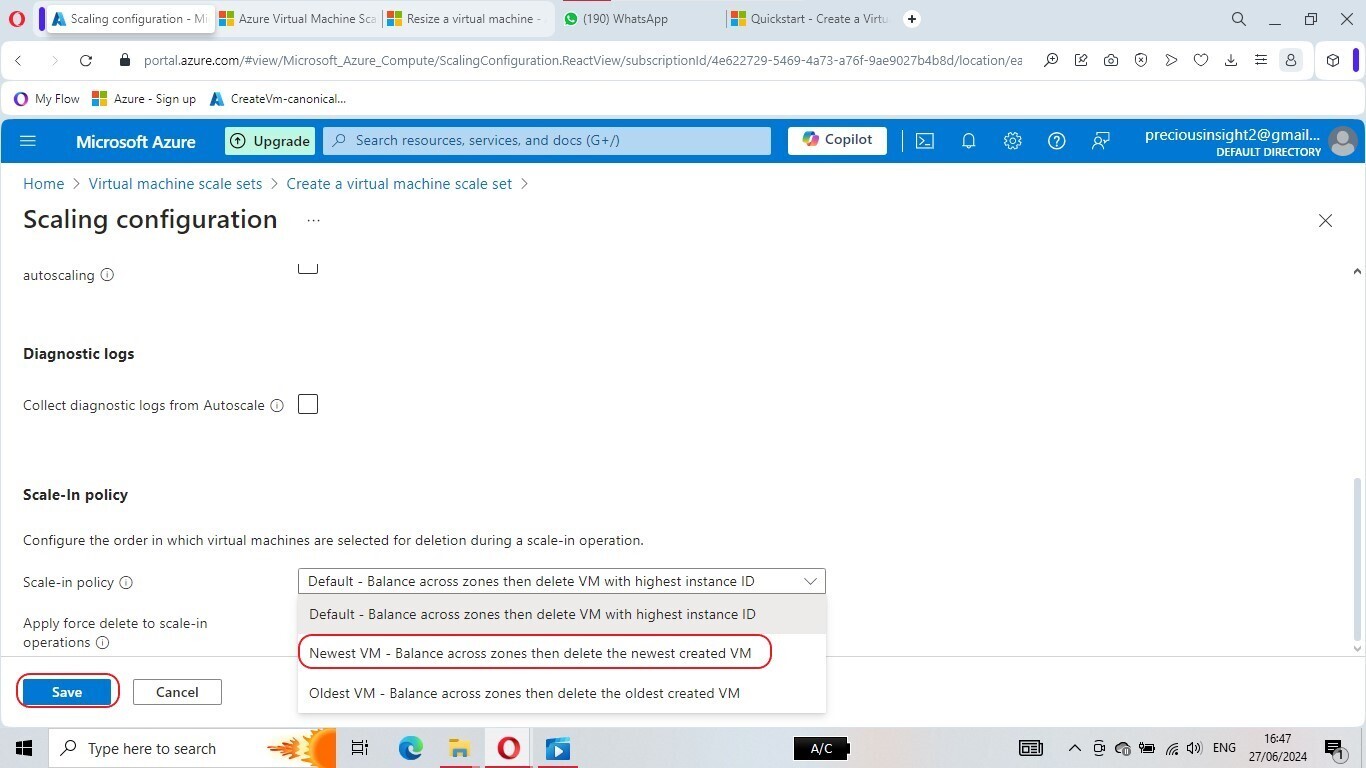Viewport: 1366px width, 768px height.
Task: Search tabs using the magnifier icon
Action: click(x=1239, y=19)
